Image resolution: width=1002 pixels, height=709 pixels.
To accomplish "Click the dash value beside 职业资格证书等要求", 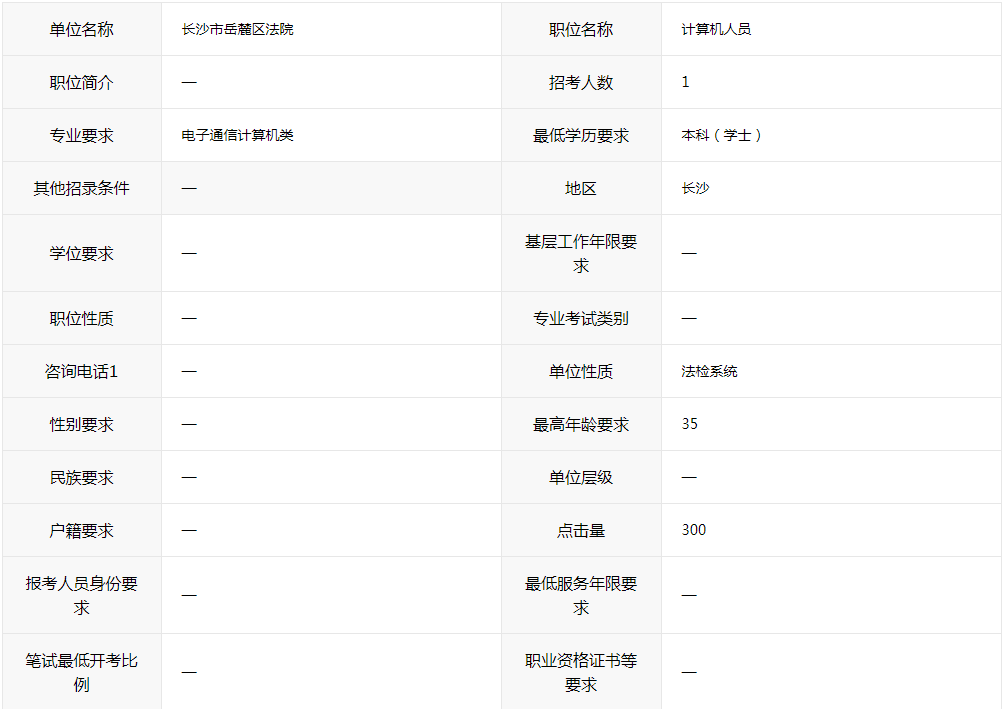I will [x=689, y=673].
